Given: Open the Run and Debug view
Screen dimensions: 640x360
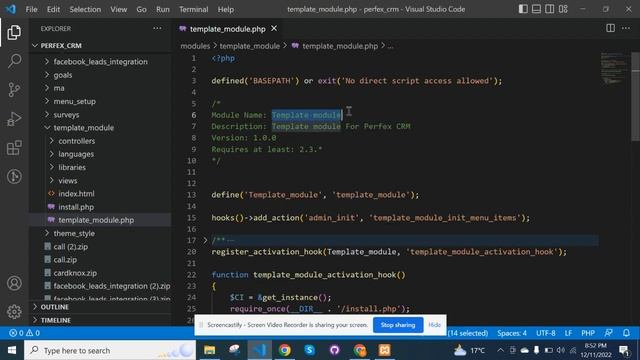Looking at the screenshot, I should click(x=14, y=119).
